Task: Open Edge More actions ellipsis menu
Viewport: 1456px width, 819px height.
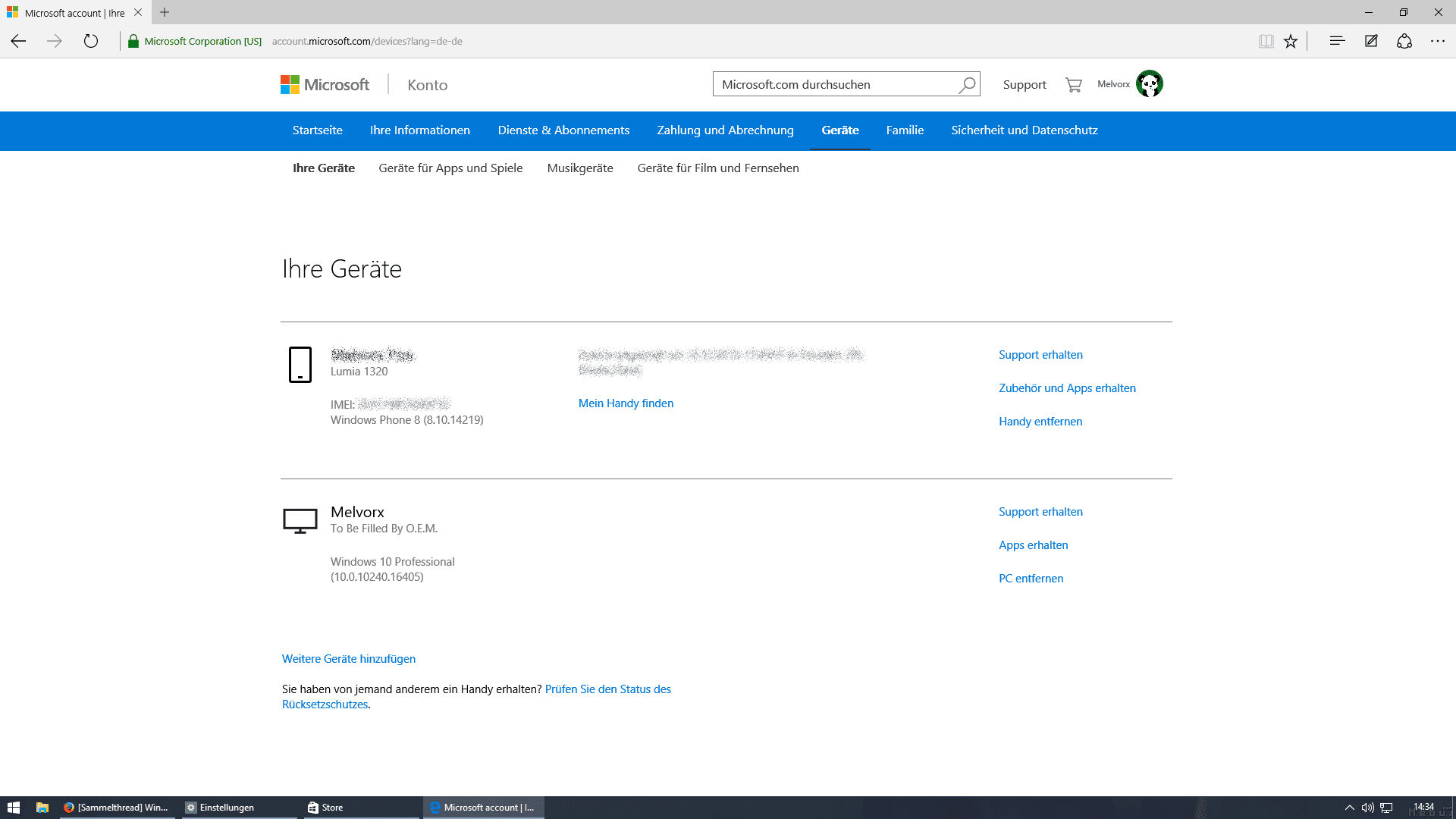Action: (x=1438, y=41)
